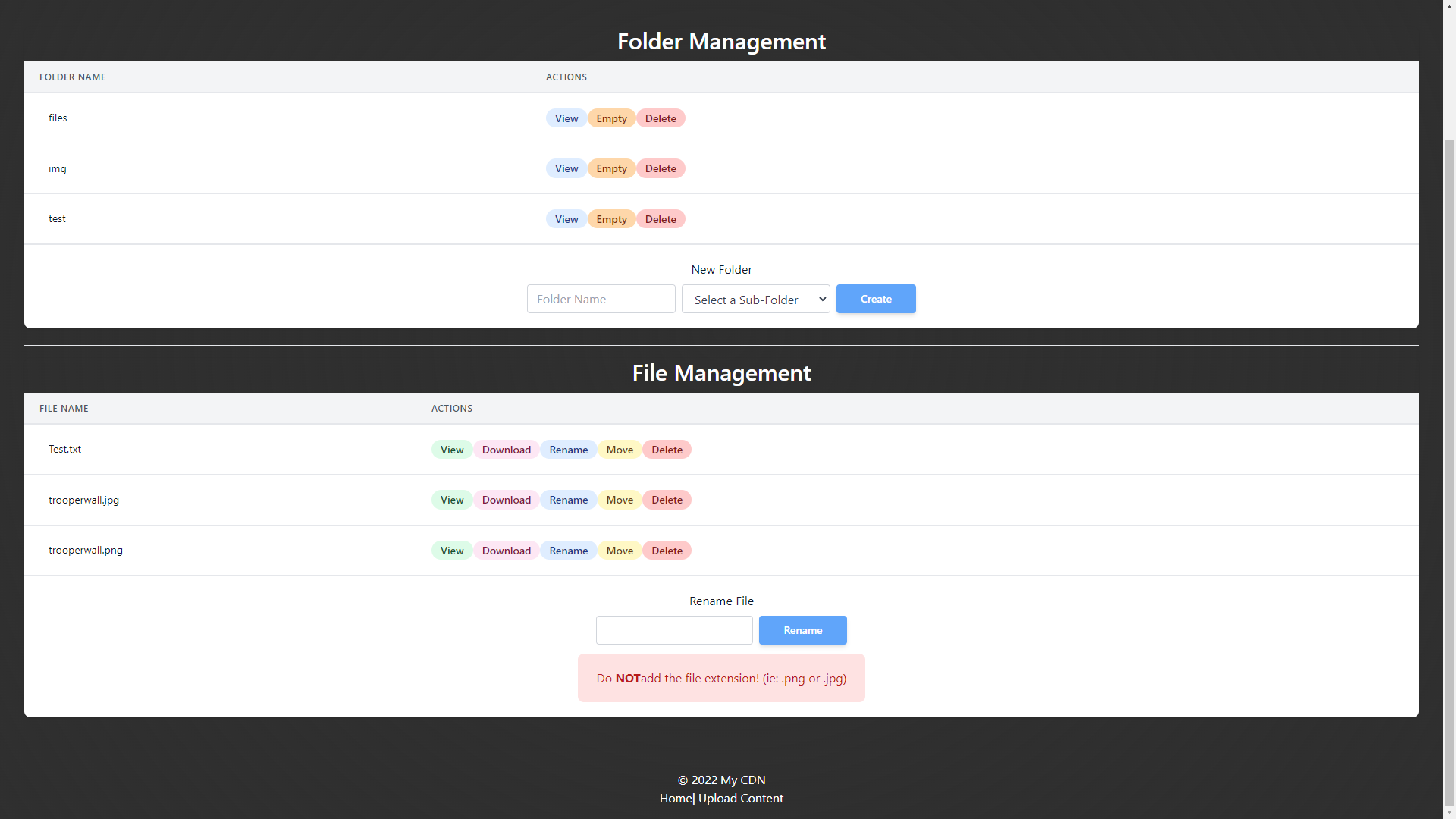Click the Folder Name input field
This screenshot has height=819, width=1456.
click(x=601, y=300)
